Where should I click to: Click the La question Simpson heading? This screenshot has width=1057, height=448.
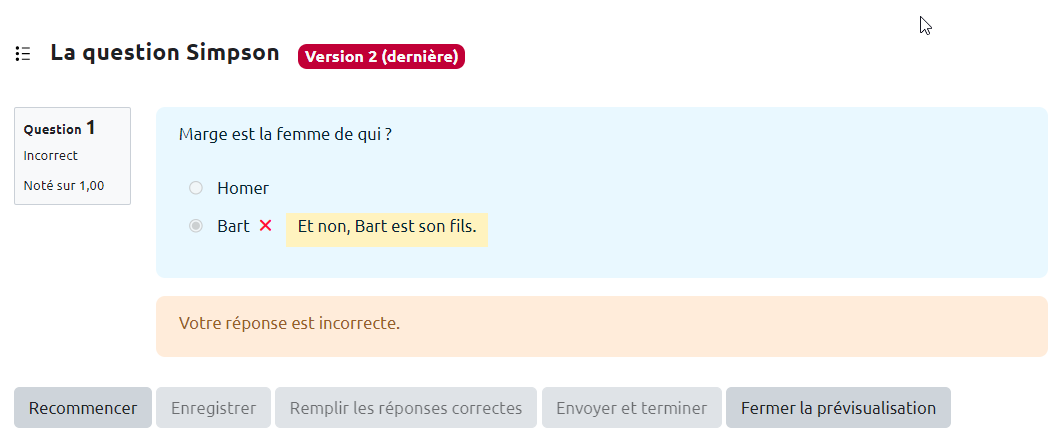165,53
